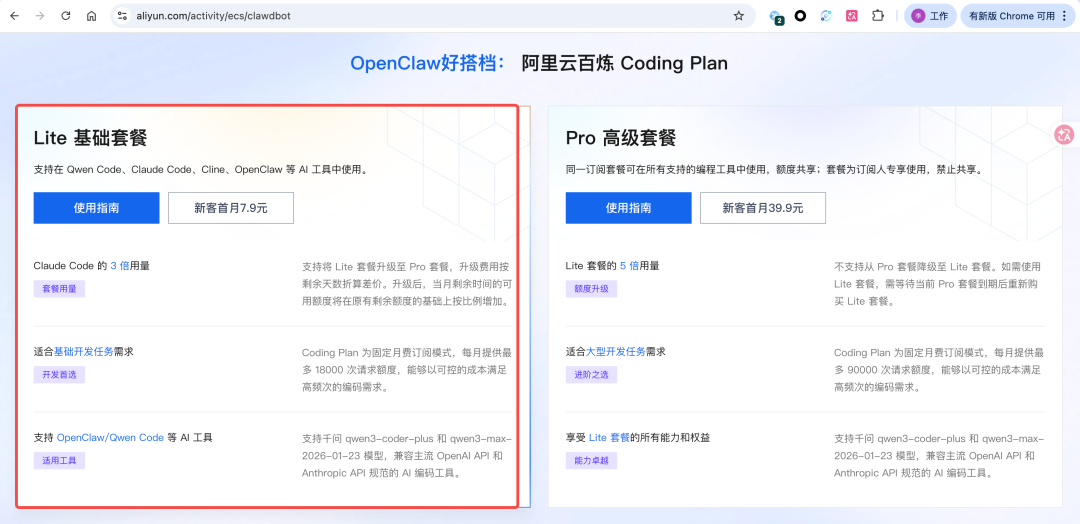Click the Pro card qwen3-coder-plus model paragraph
1080x524 pixels.
[x=939, y=456]
